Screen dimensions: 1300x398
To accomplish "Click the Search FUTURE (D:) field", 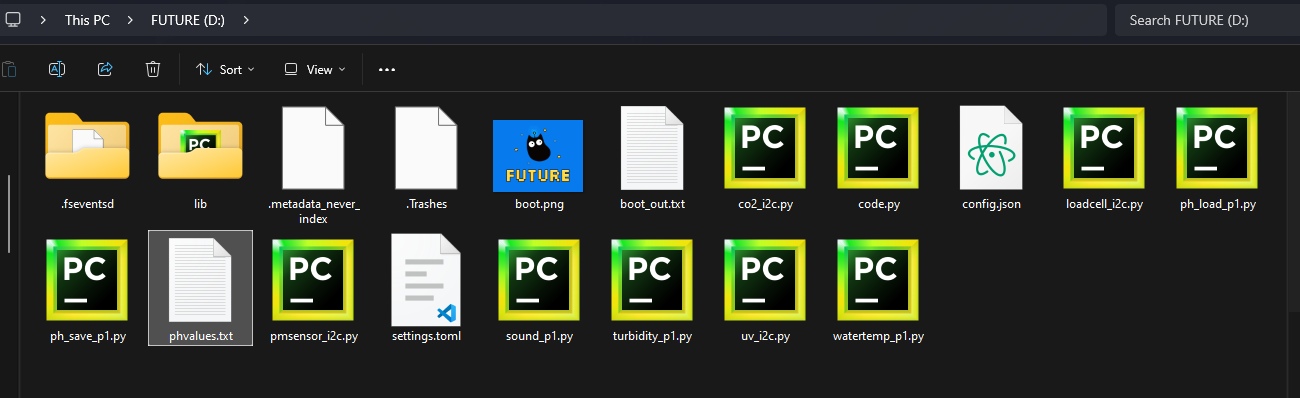I will click(1207, 20).
